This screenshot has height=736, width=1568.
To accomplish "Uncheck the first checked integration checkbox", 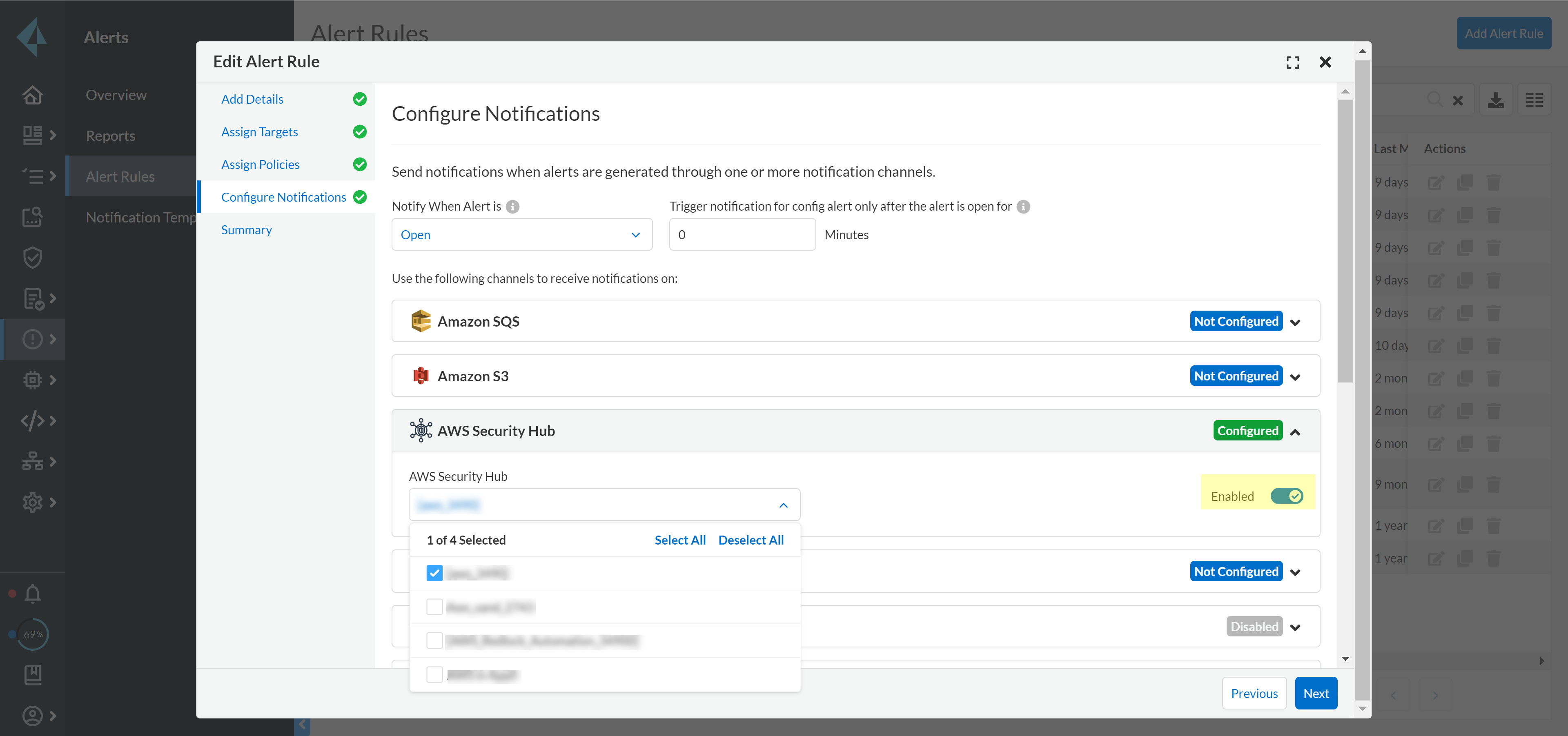I will coord(434,573).
